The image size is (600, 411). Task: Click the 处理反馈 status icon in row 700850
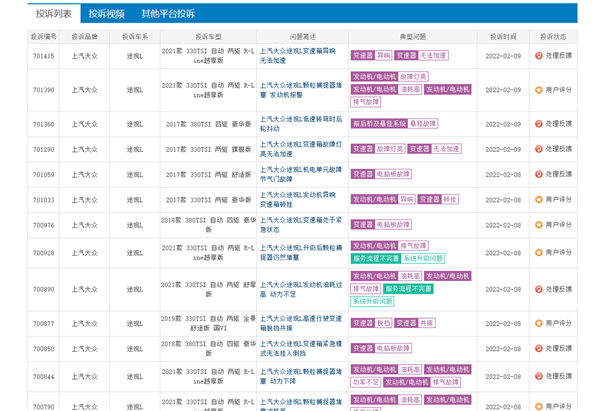click(539, 348)
